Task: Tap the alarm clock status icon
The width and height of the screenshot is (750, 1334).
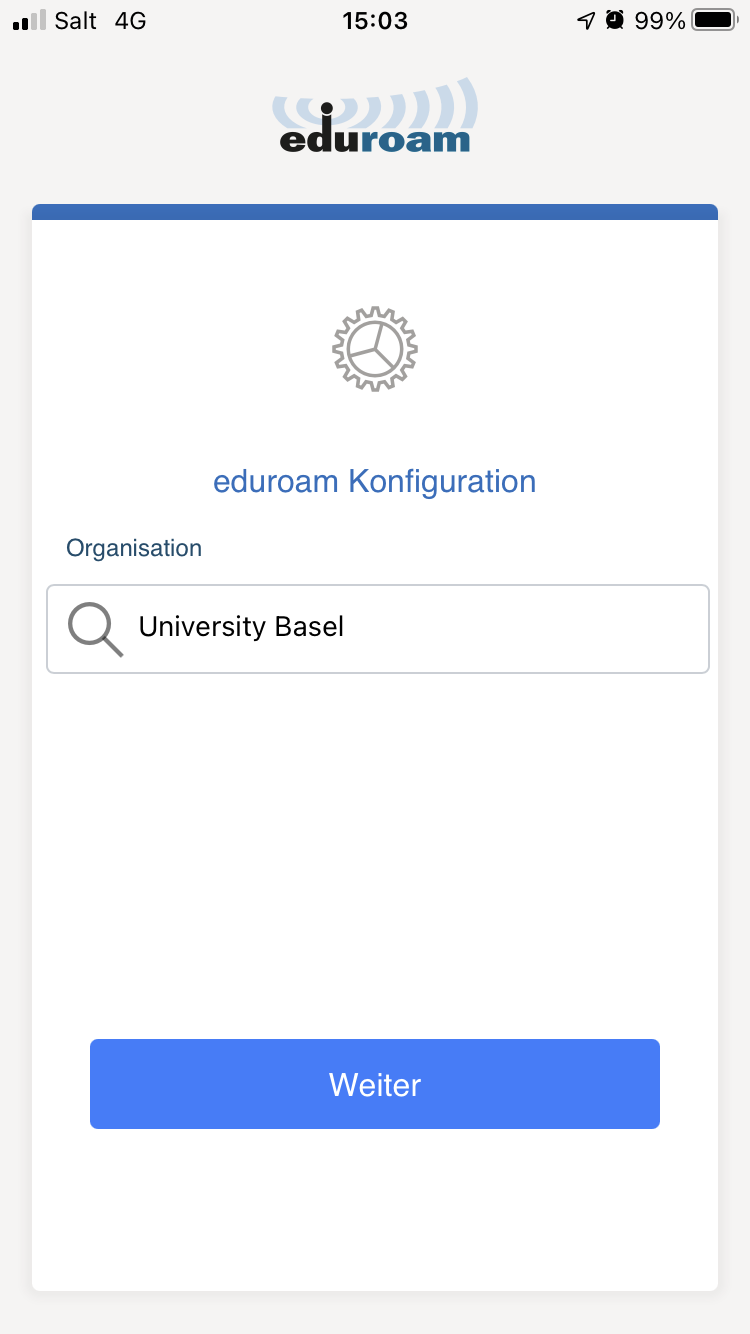Action: pyautogui.click(x=615, y=20)
